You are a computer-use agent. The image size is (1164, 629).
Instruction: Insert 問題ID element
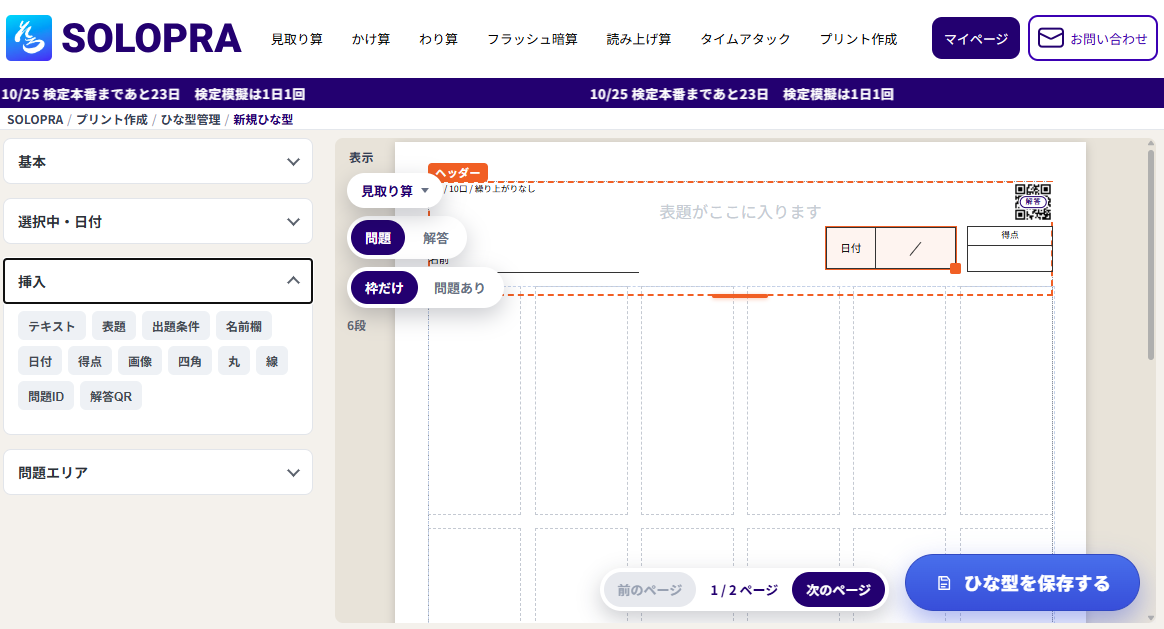click(x=46, y=396)
